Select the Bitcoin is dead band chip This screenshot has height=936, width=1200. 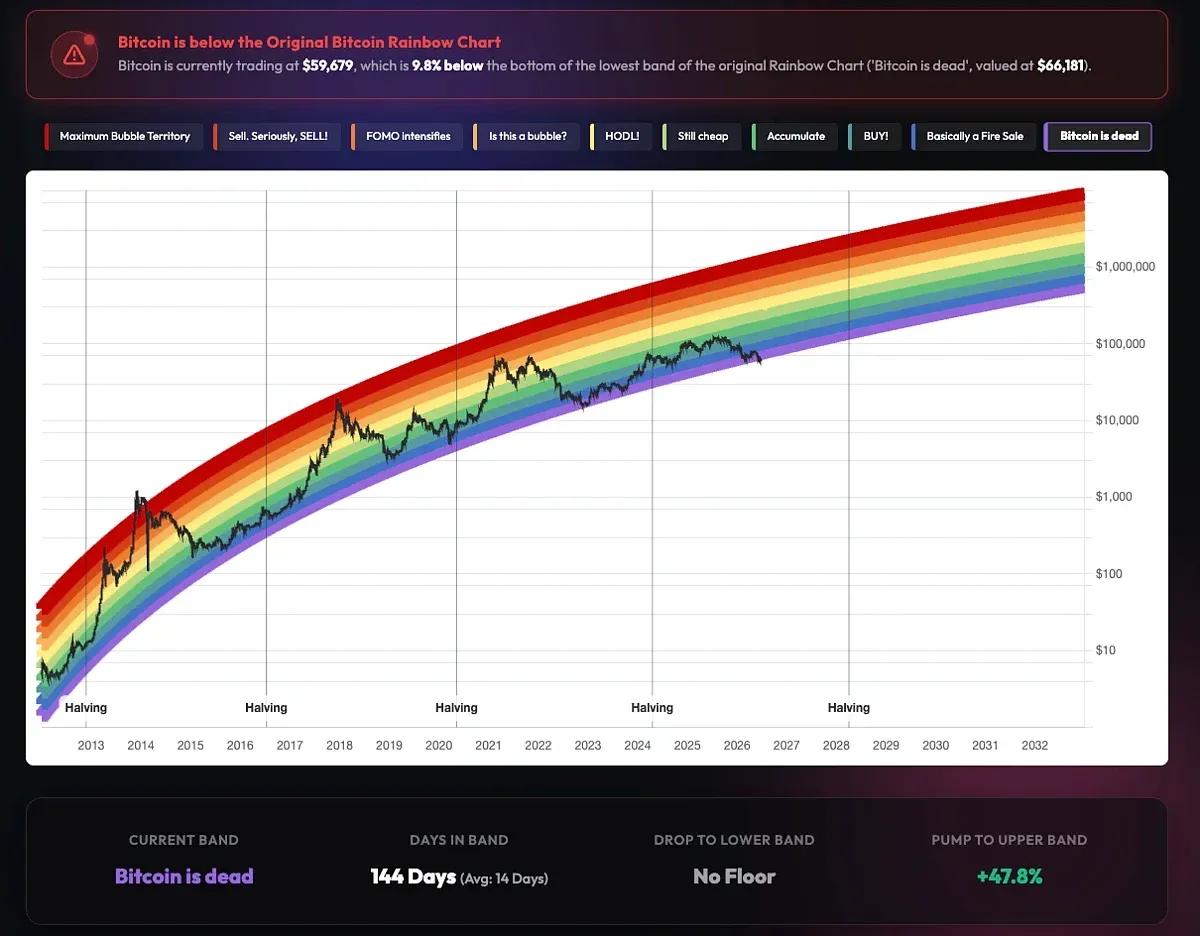pyautogui.click(x=1098, y=136)
